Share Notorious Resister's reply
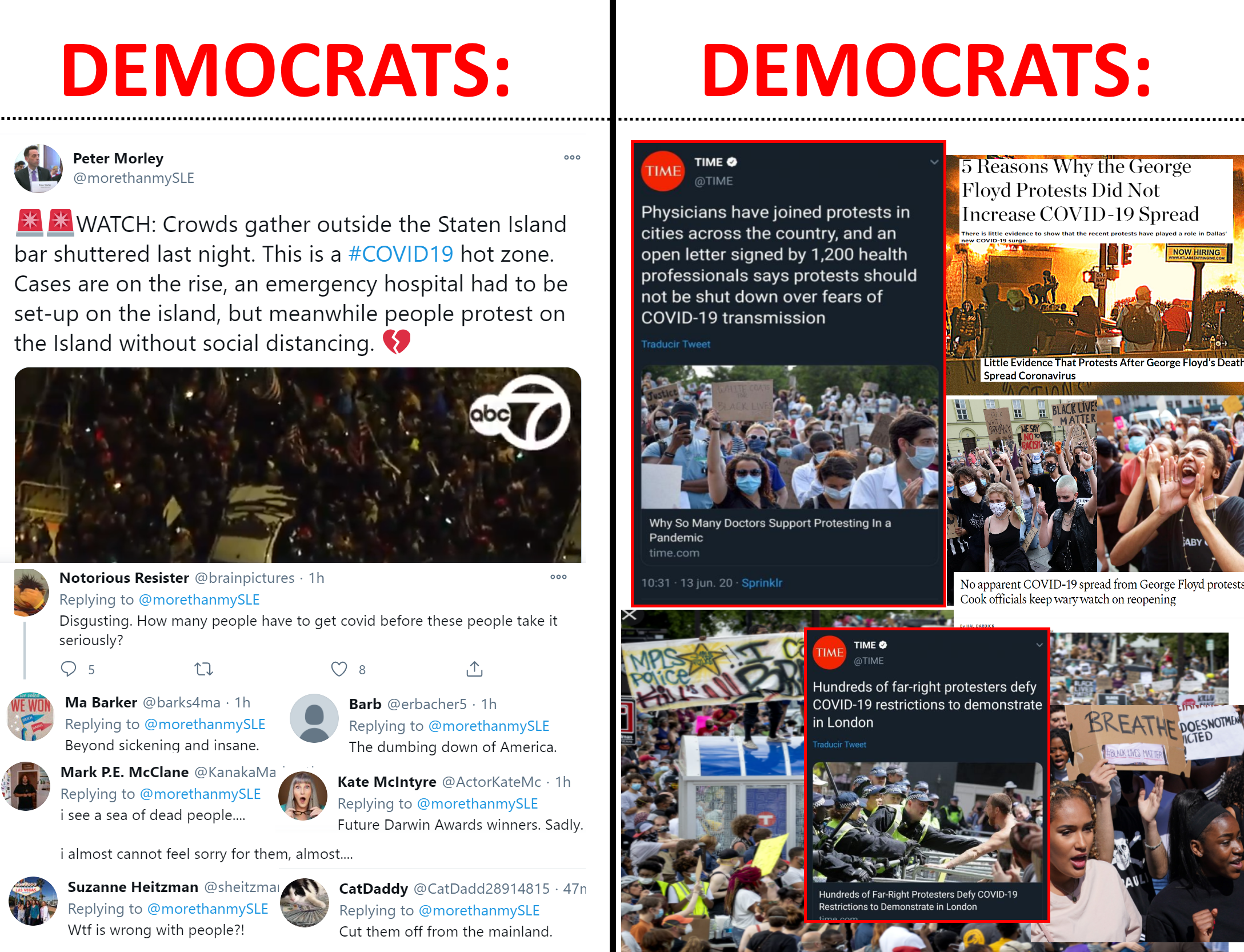 point(474,669)
